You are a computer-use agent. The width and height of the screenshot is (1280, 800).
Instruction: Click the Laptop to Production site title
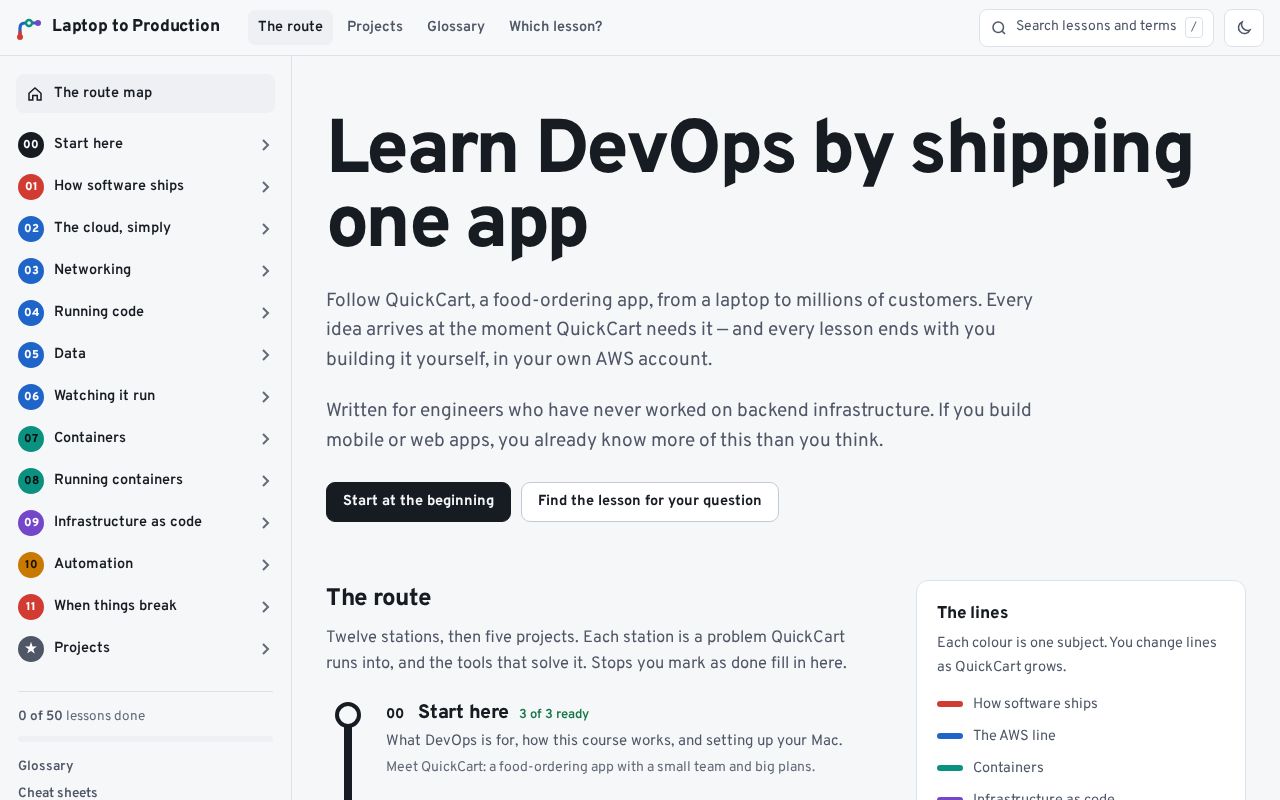136,26
